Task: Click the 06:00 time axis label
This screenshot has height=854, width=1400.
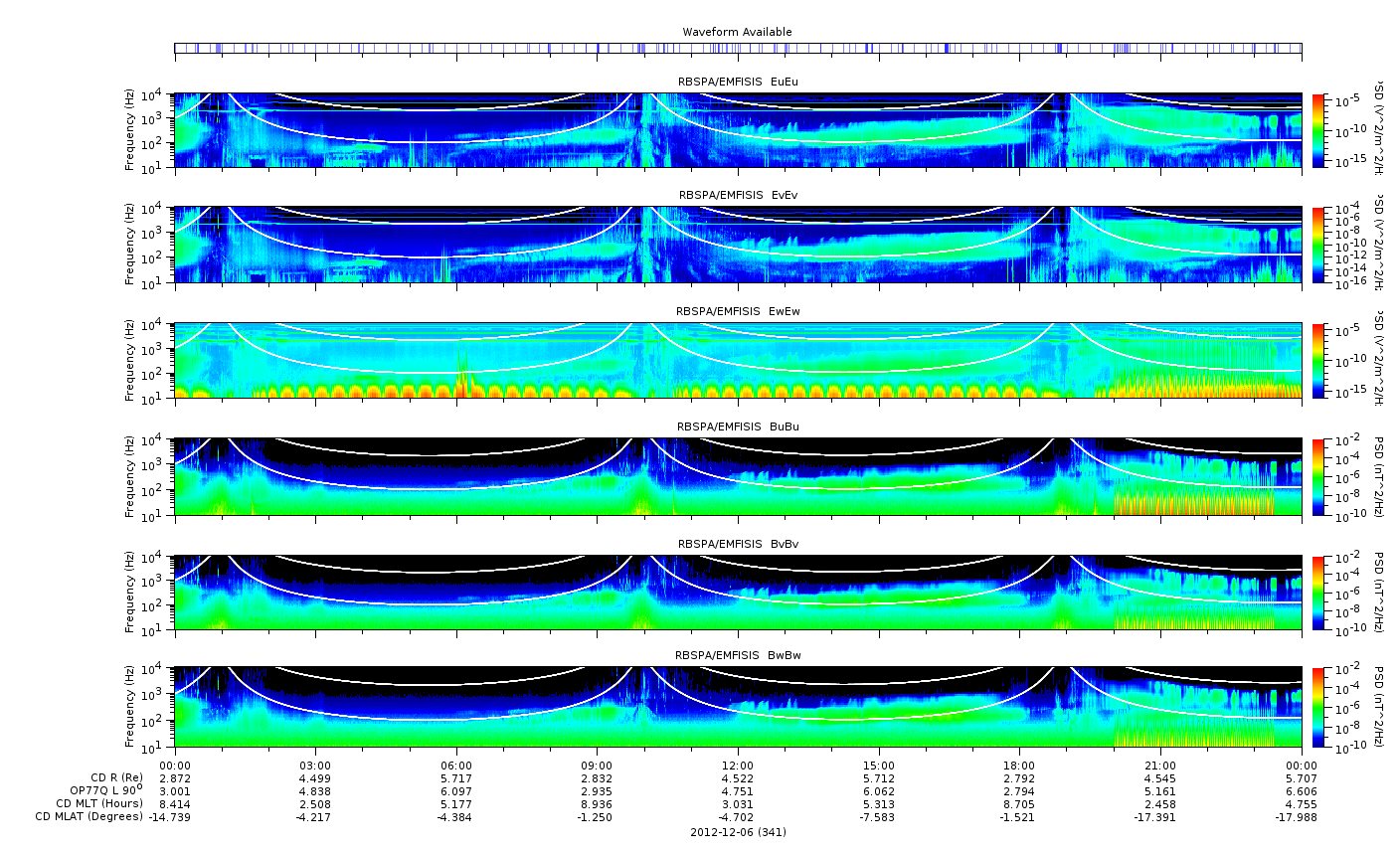Action: [x=456, y=766]
